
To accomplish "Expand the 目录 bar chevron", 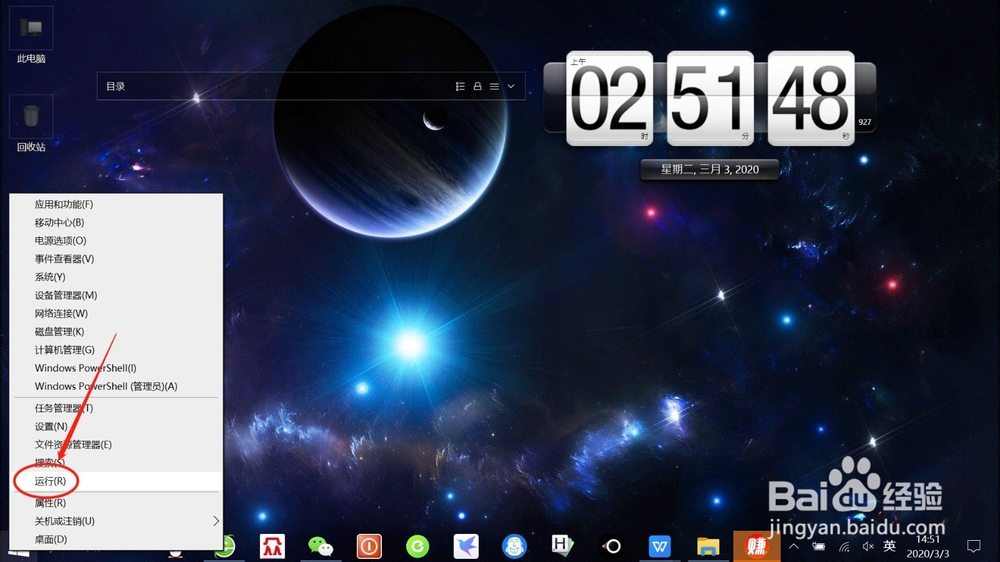I will pyautogui.click(x=511, y=86).
